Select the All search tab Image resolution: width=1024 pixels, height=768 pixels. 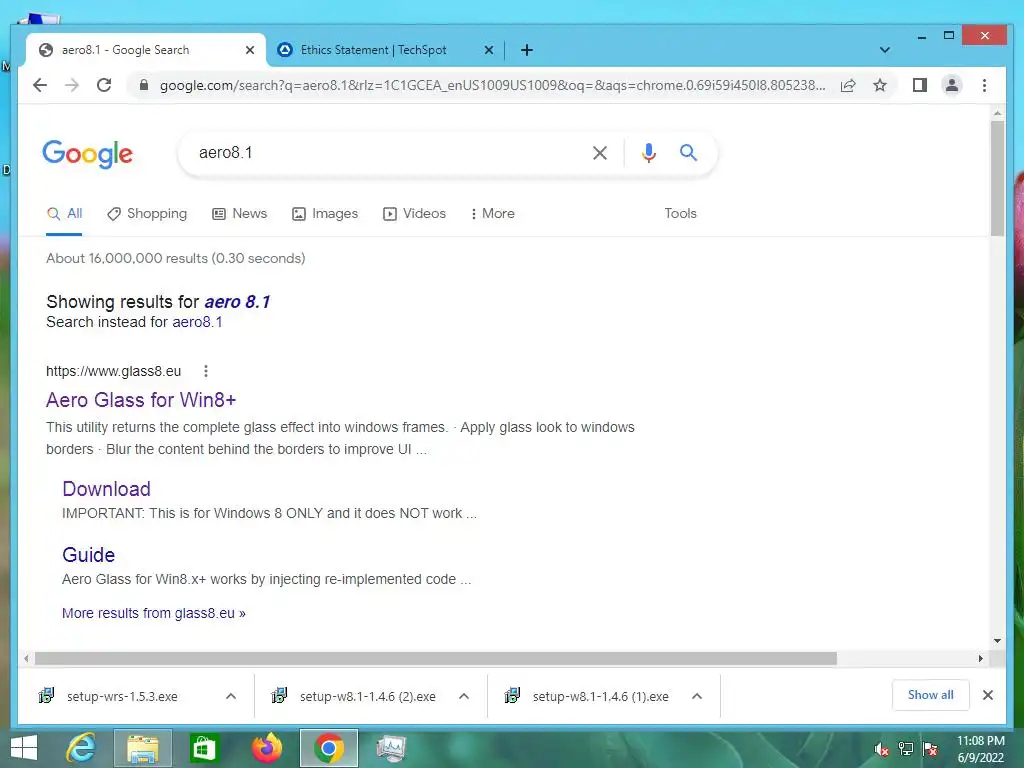pos(65,214)
